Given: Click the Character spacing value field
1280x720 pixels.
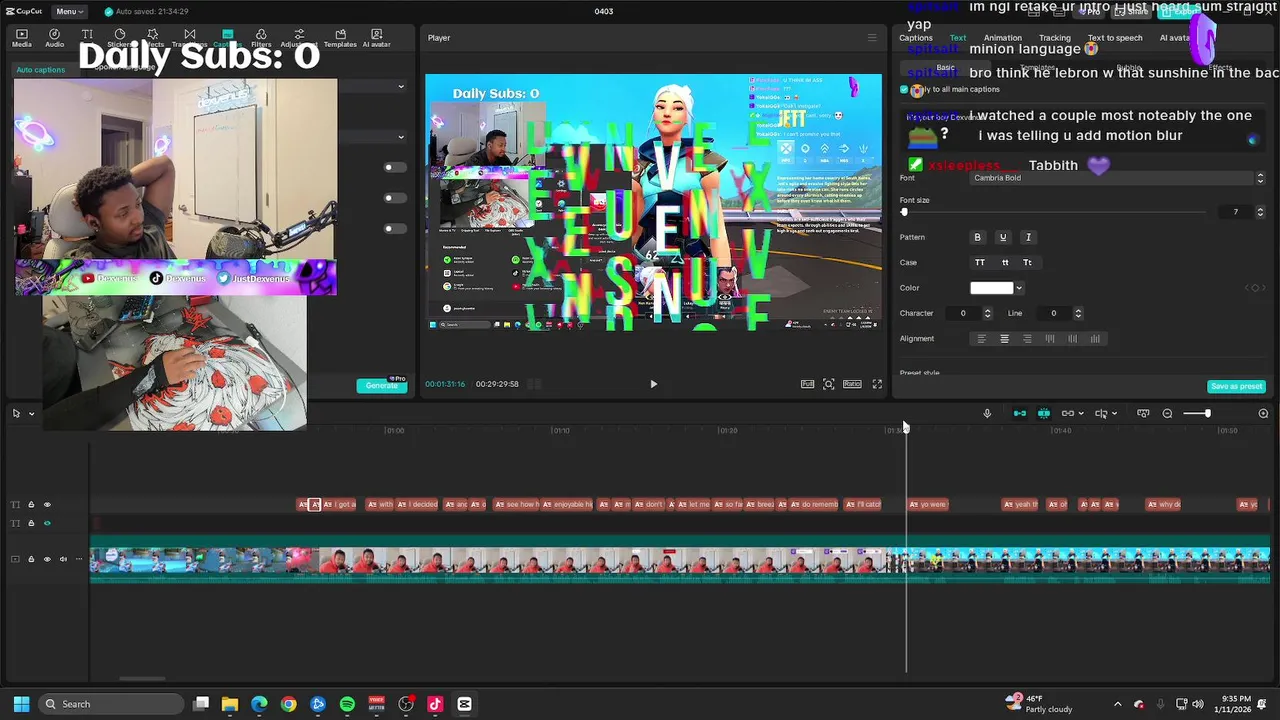Looking at the screenshot, I should pos(963,313).
